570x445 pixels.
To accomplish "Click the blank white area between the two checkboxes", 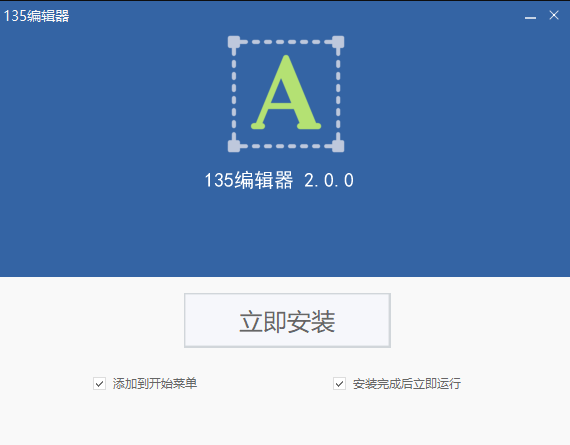I will [265, 384].
